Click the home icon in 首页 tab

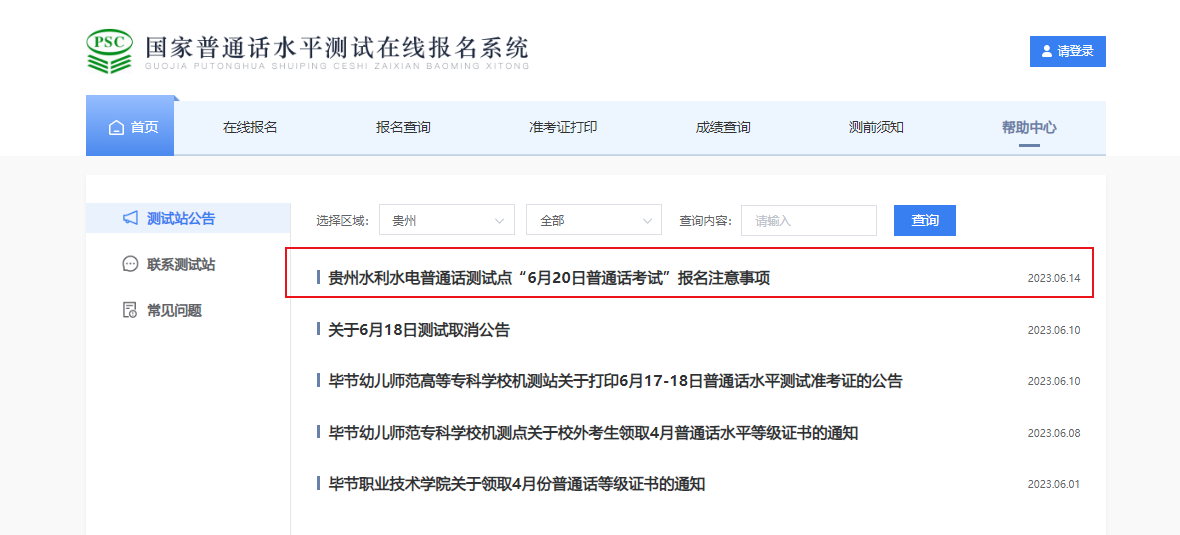[116, 128]
